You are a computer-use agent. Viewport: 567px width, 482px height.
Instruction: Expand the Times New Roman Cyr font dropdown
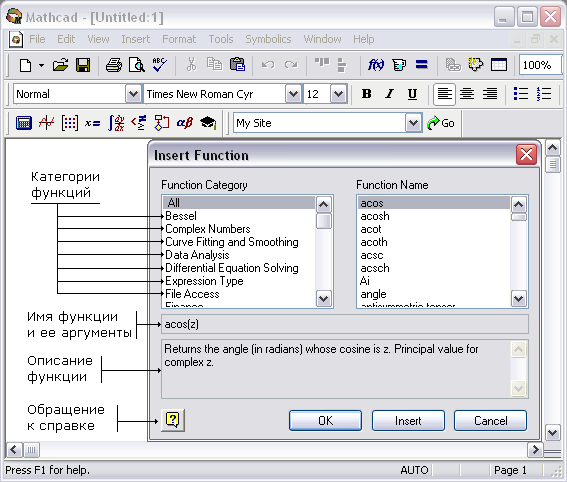click(293, 94)
